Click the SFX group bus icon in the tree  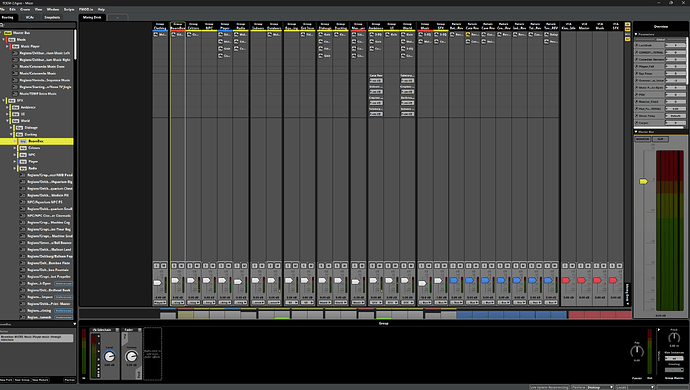pyautogui.click(x=11, y=100)
